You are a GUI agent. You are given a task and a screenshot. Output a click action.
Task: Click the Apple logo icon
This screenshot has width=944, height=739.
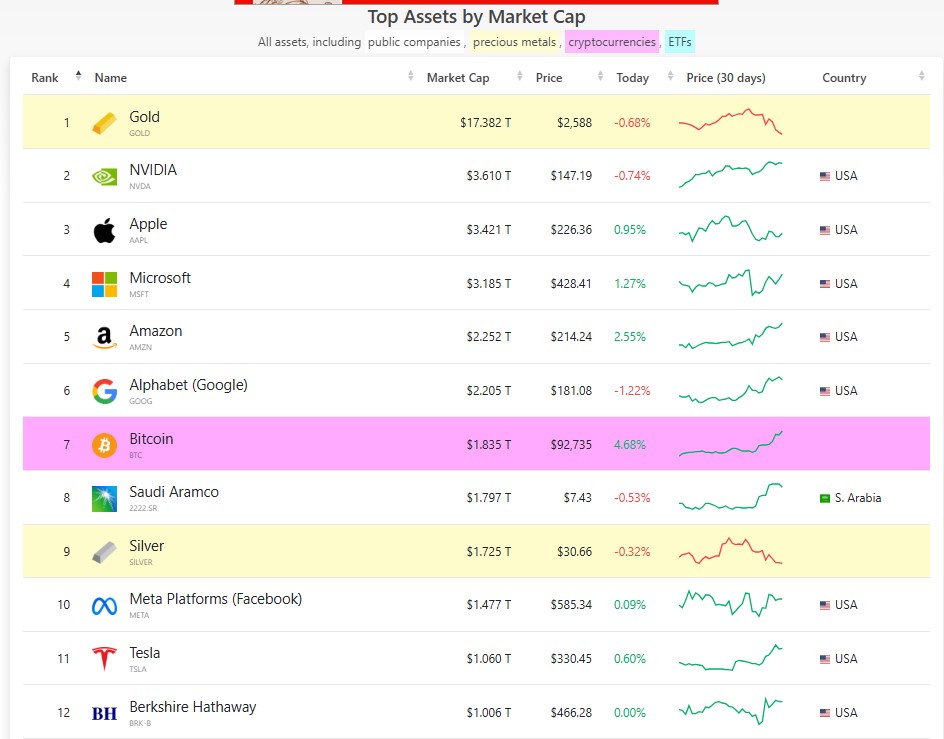tap(104, 231)
